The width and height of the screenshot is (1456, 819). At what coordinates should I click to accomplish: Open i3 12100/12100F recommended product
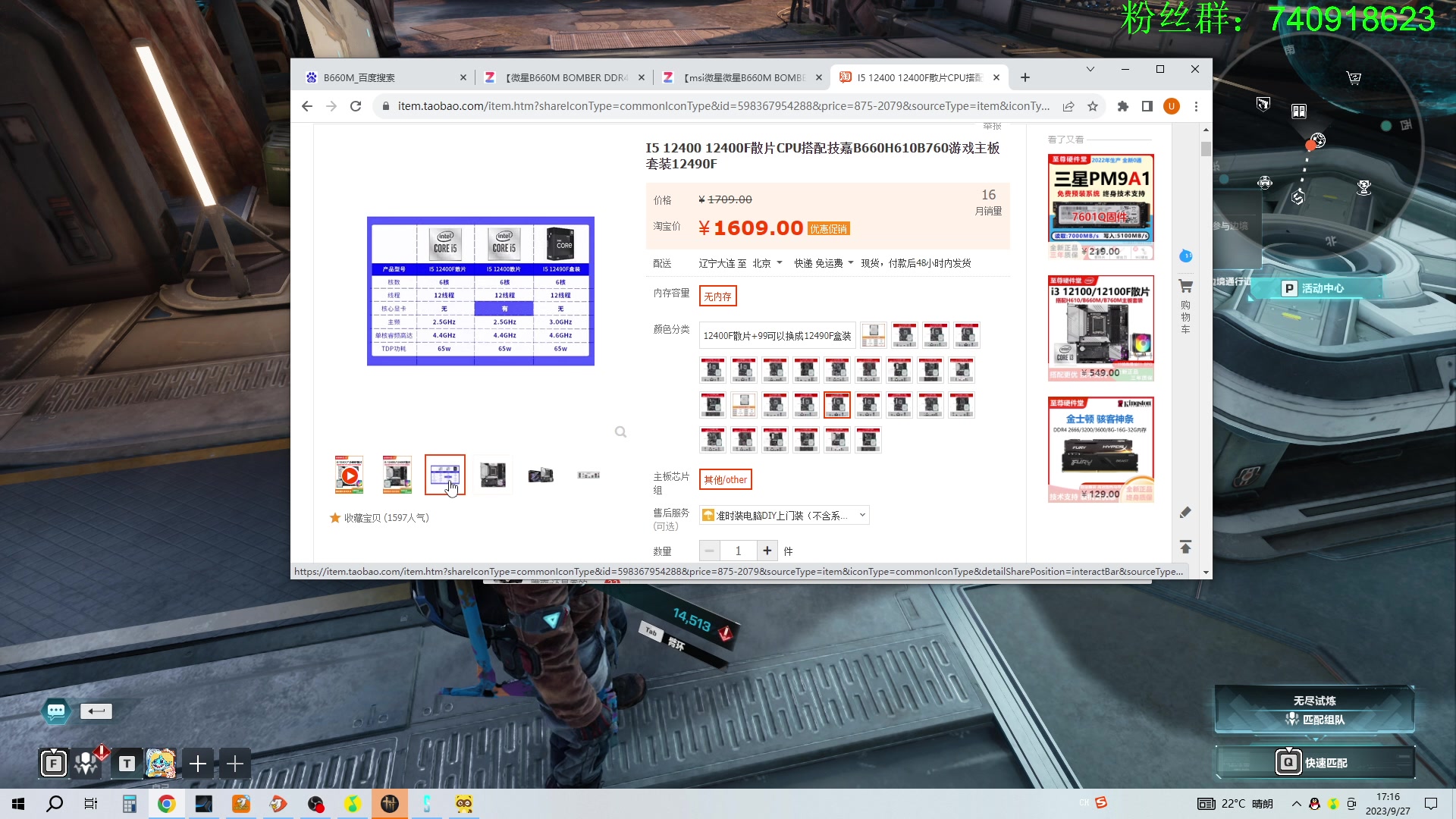tap(1101, 328)
